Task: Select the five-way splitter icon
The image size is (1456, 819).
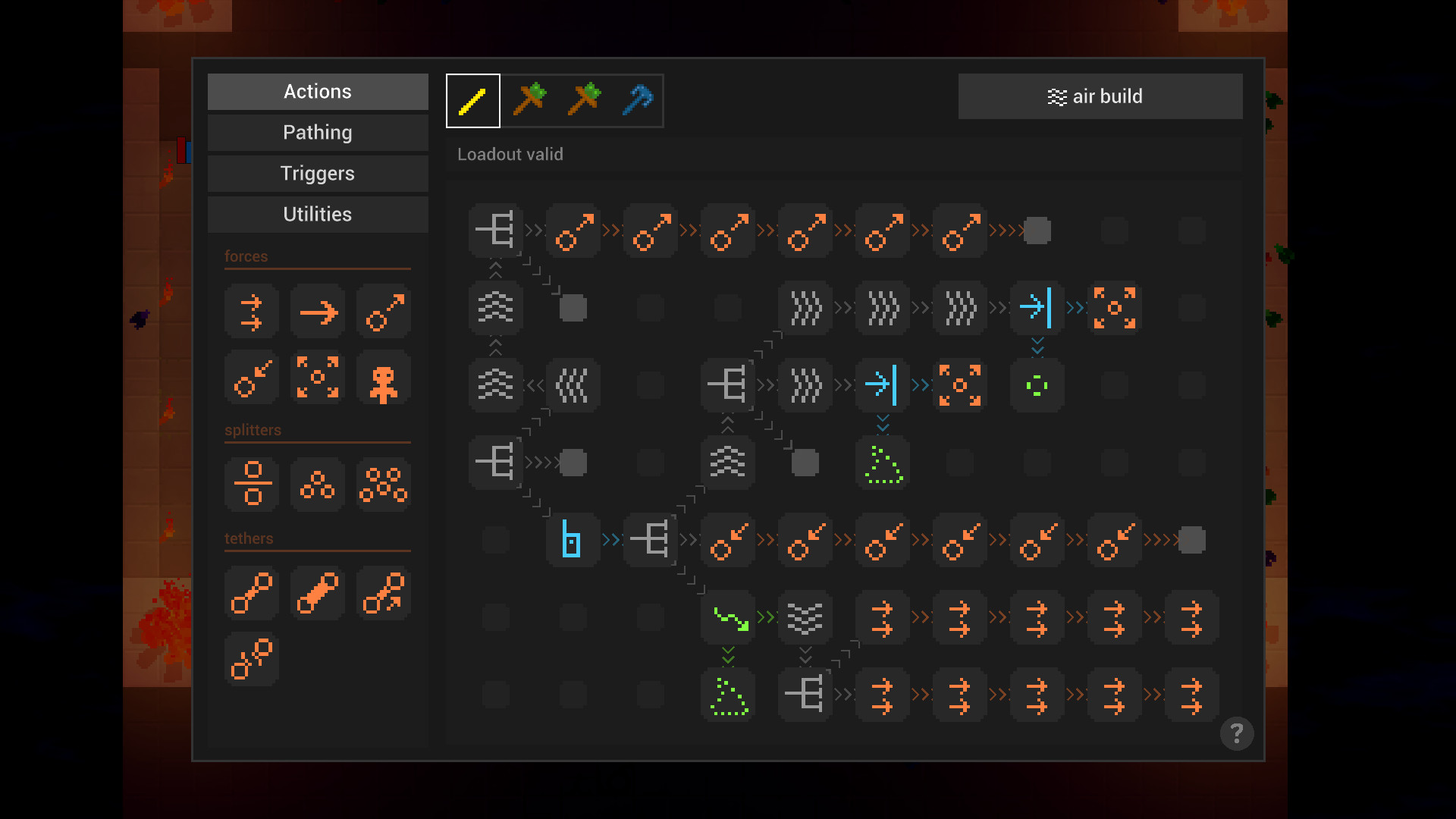Action: (383, 485)
